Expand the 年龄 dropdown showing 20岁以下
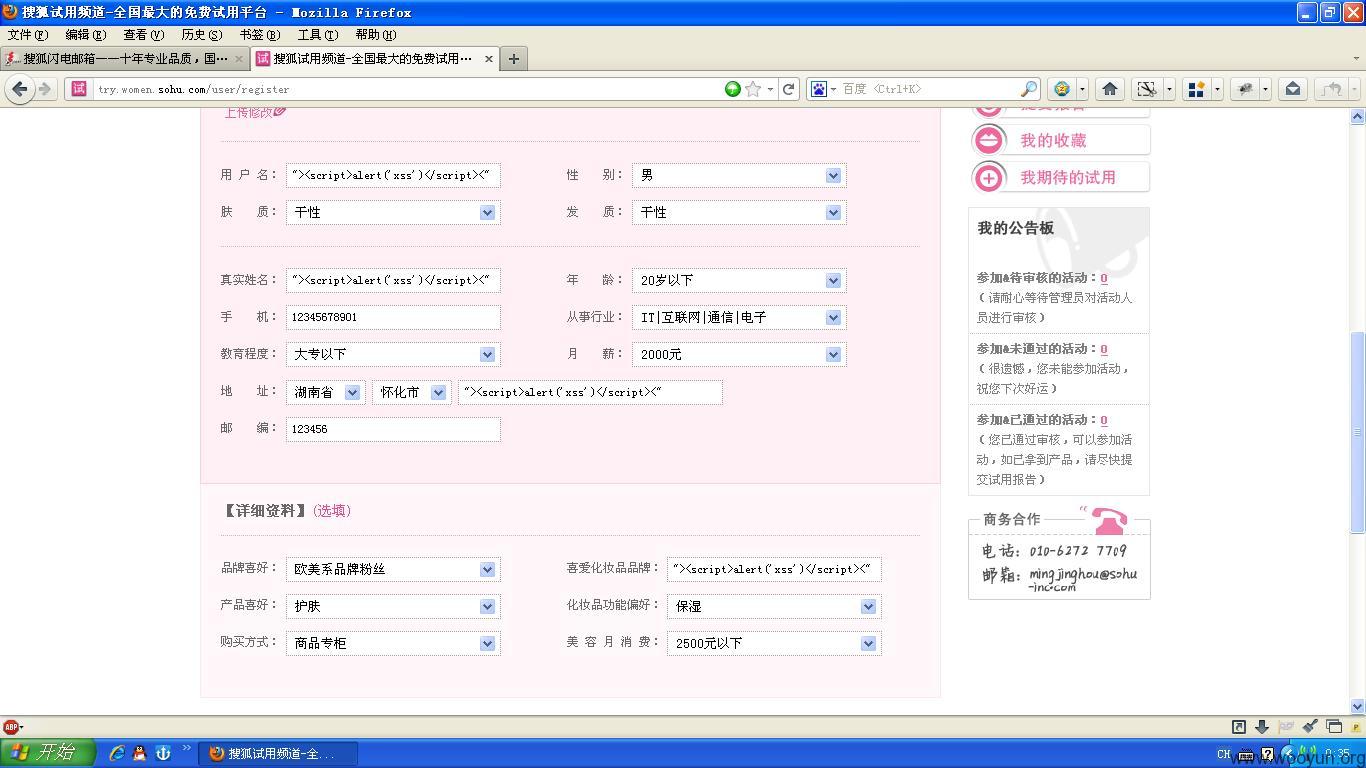 (739, 280)
